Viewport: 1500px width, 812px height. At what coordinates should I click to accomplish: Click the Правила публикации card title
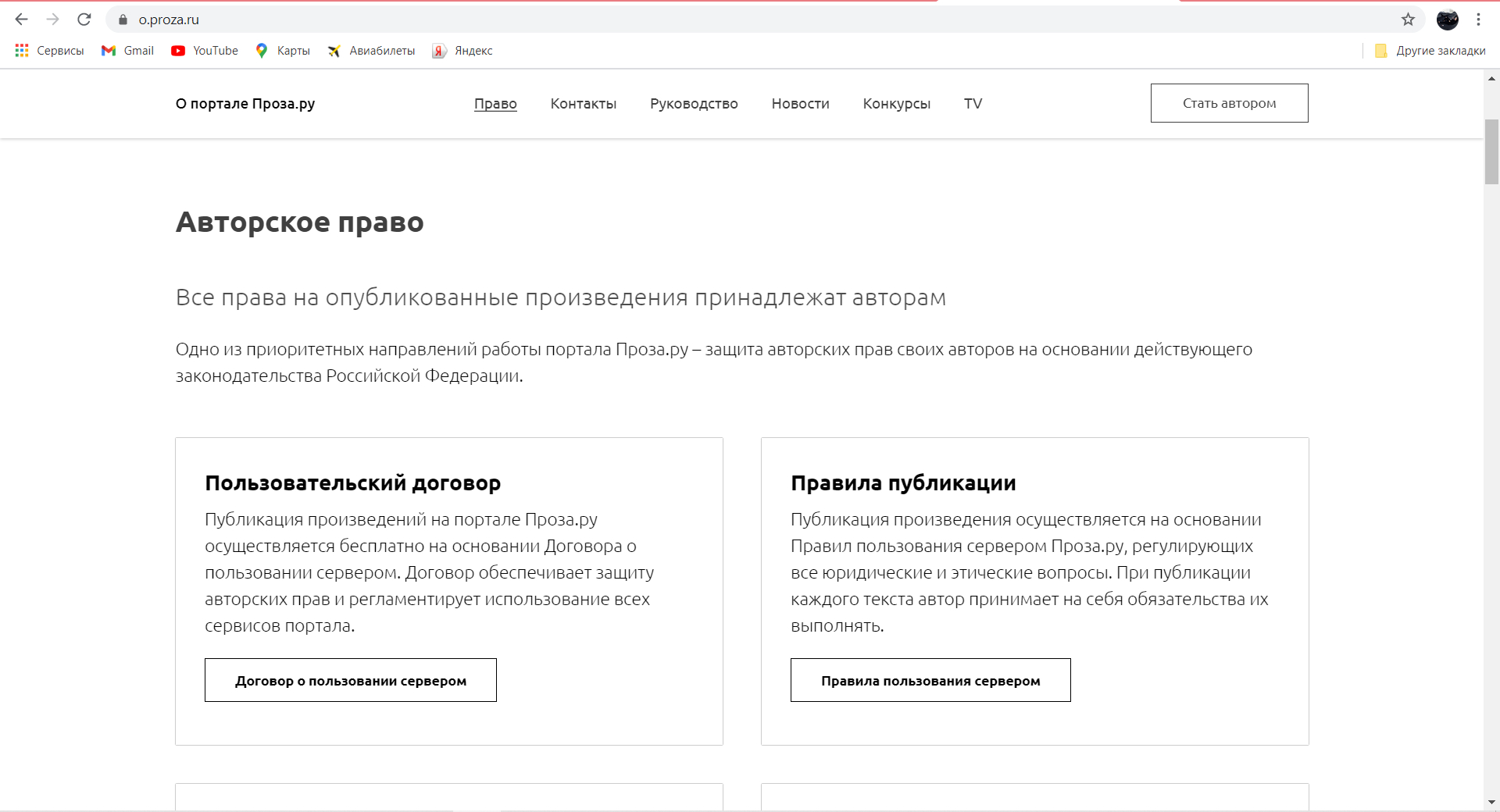[x=903, y=483]
